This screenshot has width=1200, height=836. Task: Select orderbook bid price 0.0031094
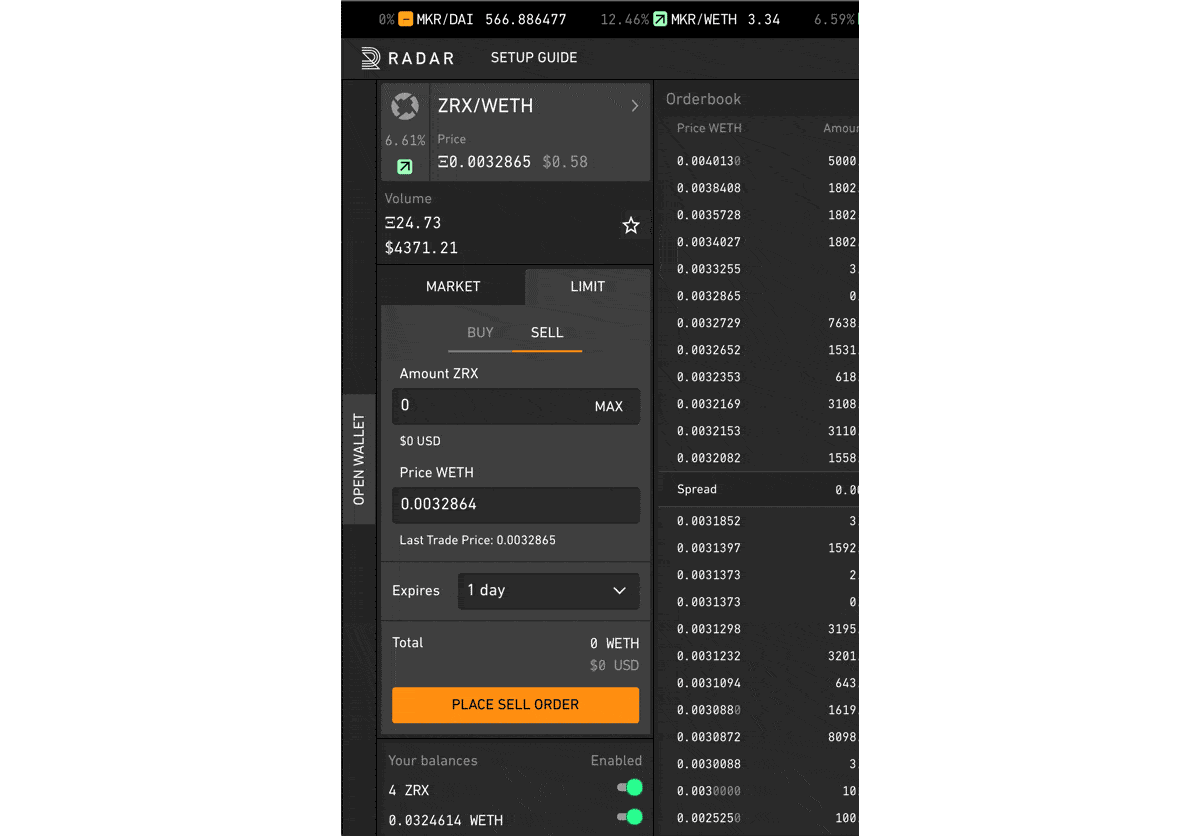[709, 683]
